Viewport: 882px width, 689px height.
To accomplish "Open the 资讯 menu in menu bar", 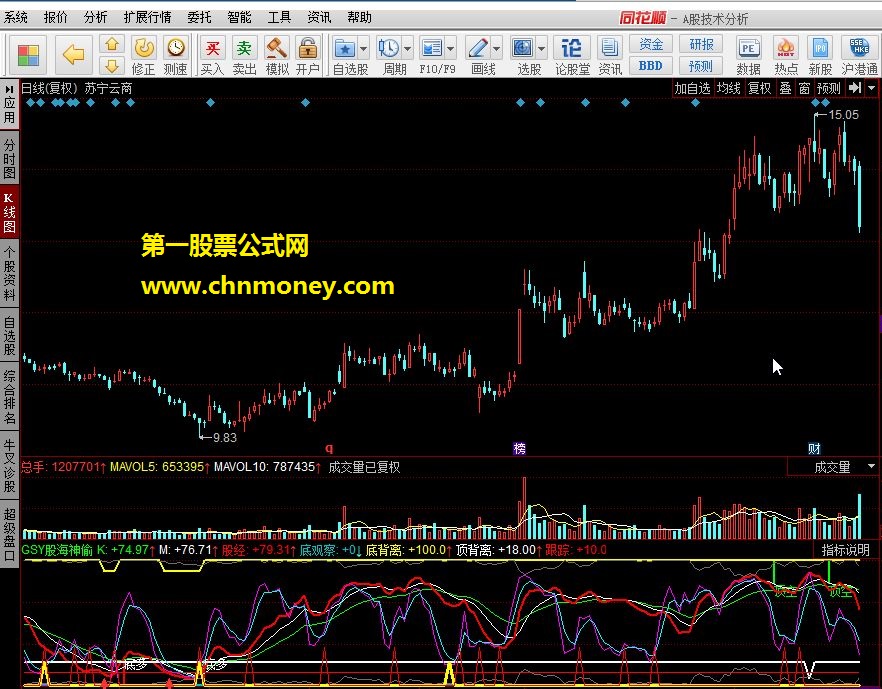I will (x=319, y=17).
